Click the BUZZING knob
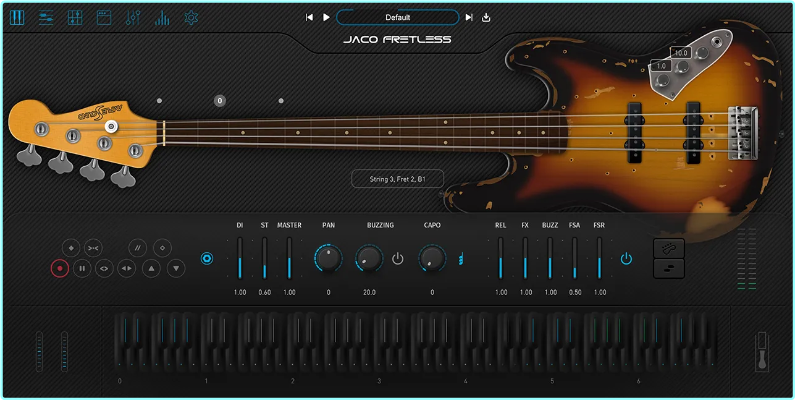This screenshot has width=795, height=400. click(x=369, y=258)
